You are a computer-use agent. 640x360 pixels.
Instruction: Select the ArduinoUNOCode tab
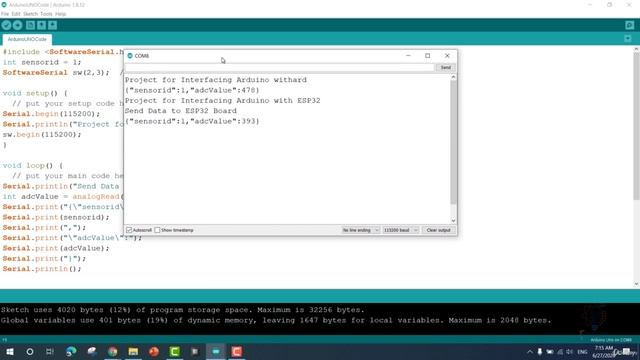pyautogui.click(x=27, y=39)
